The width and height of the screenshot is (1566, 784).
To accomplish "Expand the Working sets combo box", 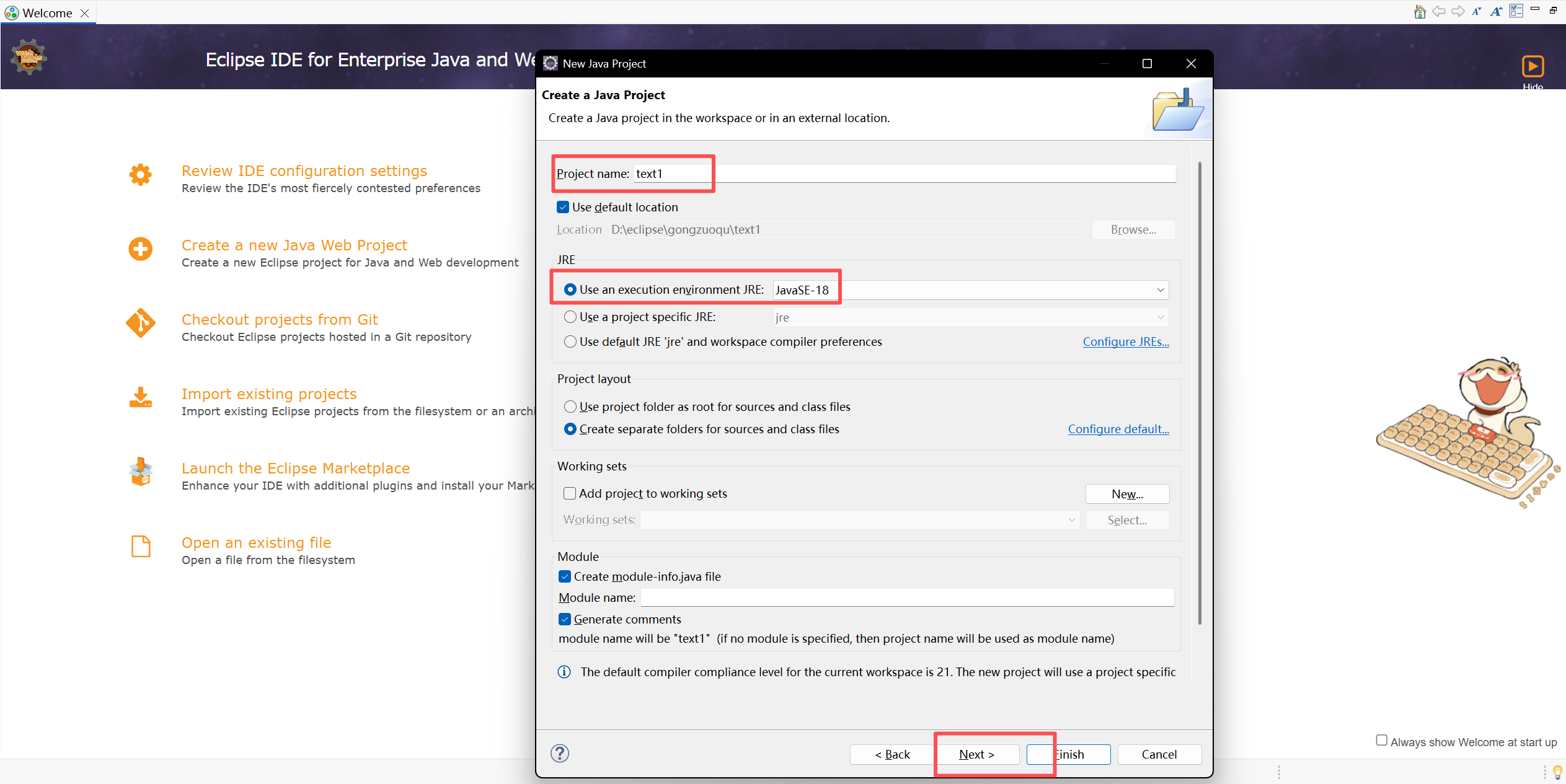I will coord(1071,520).
